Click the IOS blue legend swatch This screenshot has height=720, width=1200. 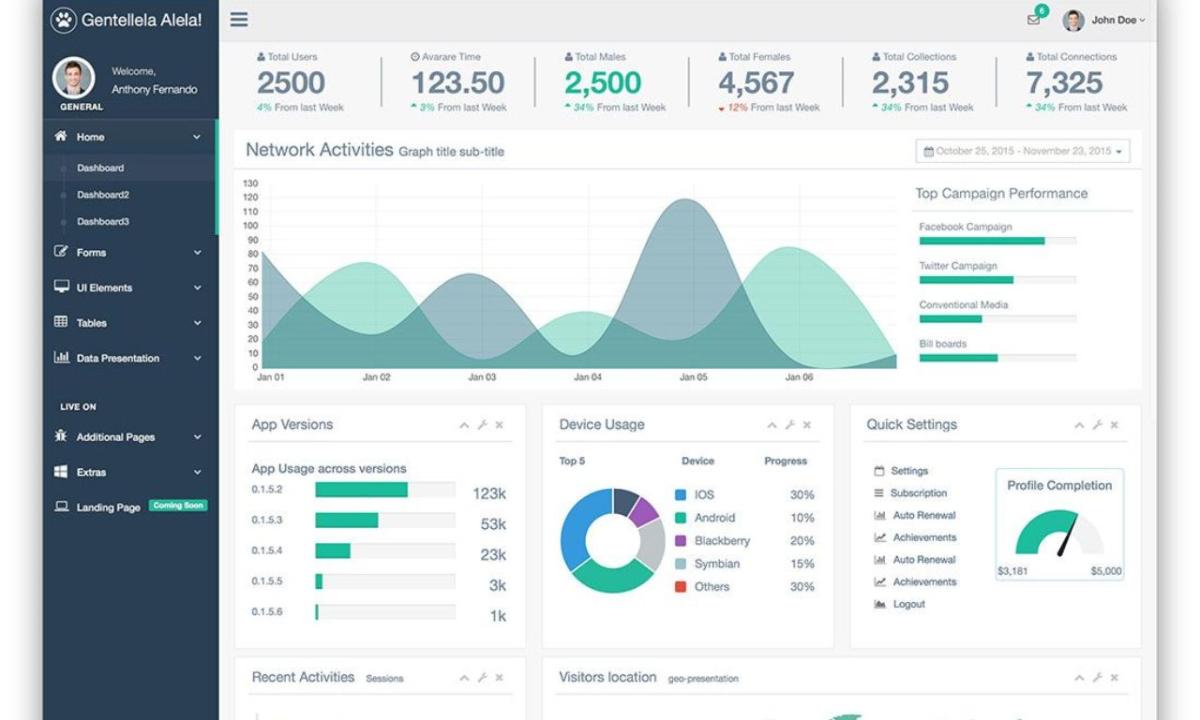coord(681,494)
